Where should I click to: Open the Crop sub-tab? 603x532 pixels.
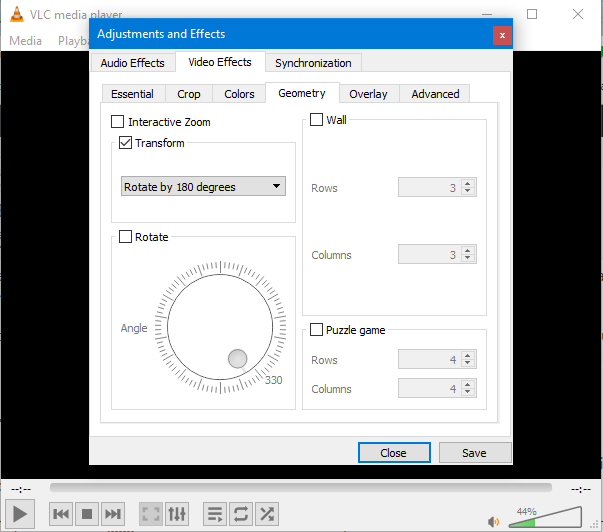[x=189, y=94]
